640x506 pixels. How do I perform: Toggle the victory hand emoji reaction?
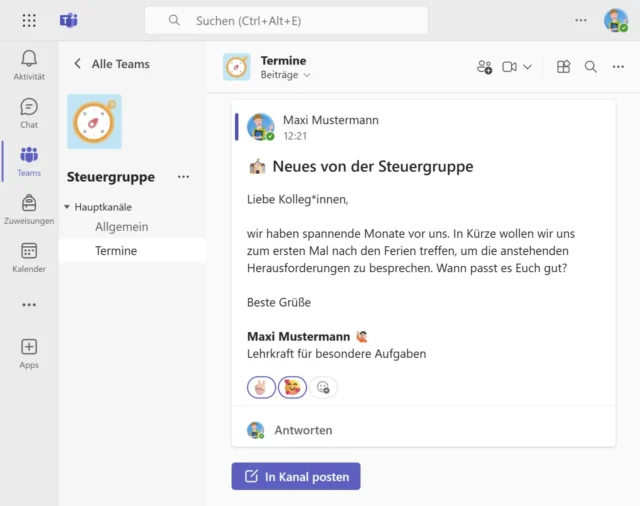coord(261,387)
